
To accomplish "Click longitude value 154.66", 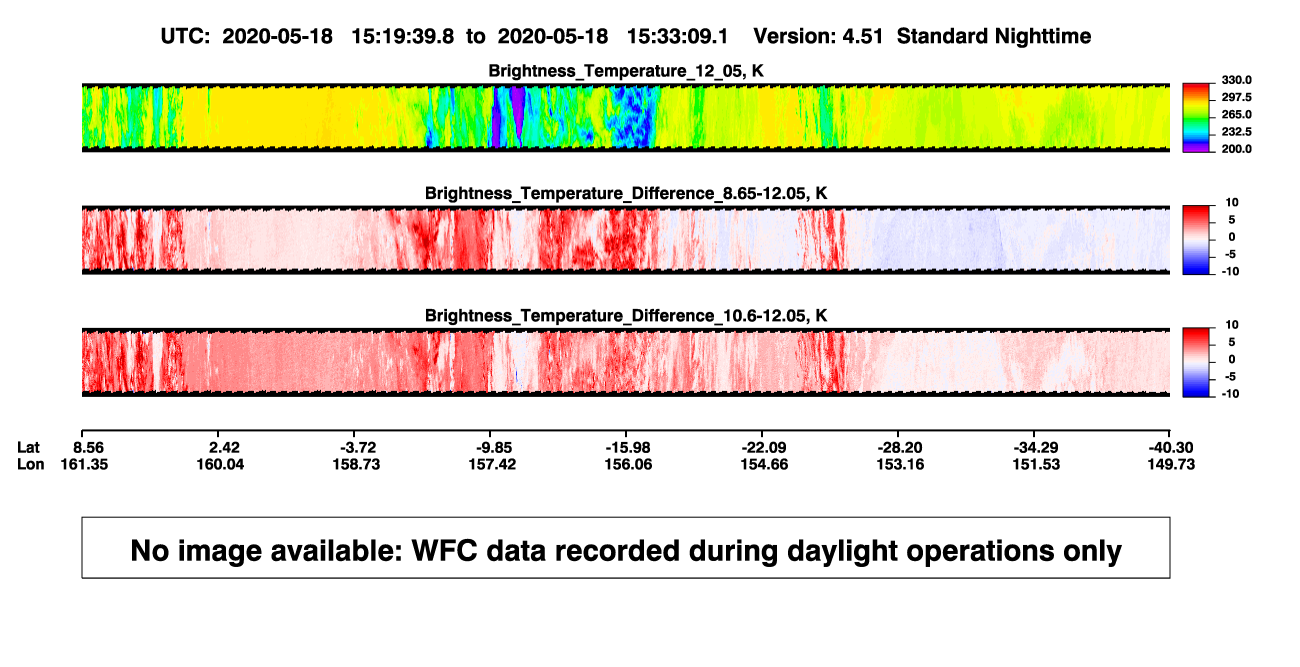I will click(764, 464).
